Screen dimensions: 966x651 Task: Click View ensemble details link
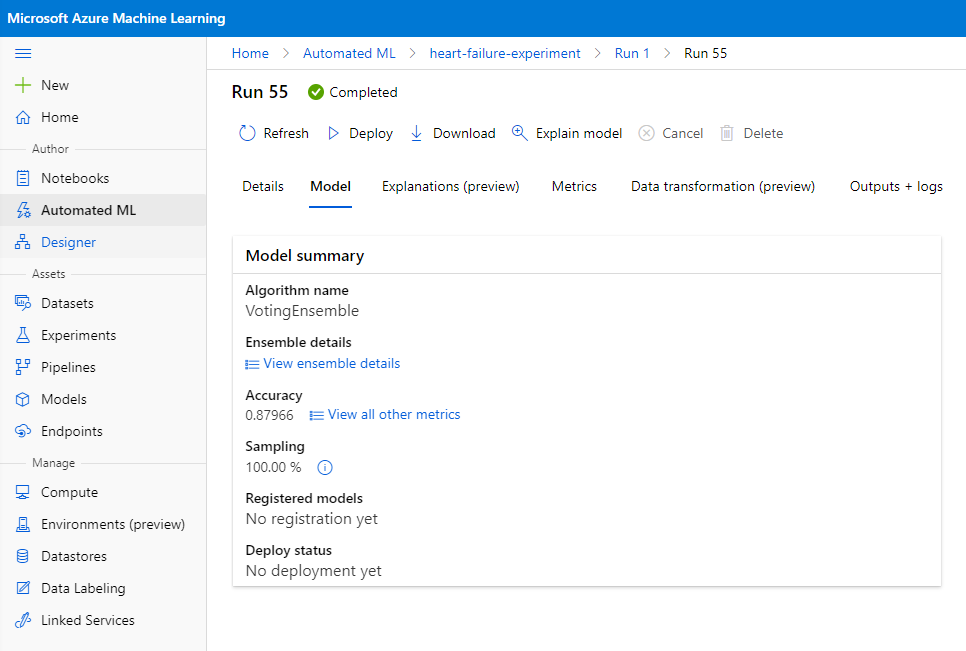coord(331,363)
